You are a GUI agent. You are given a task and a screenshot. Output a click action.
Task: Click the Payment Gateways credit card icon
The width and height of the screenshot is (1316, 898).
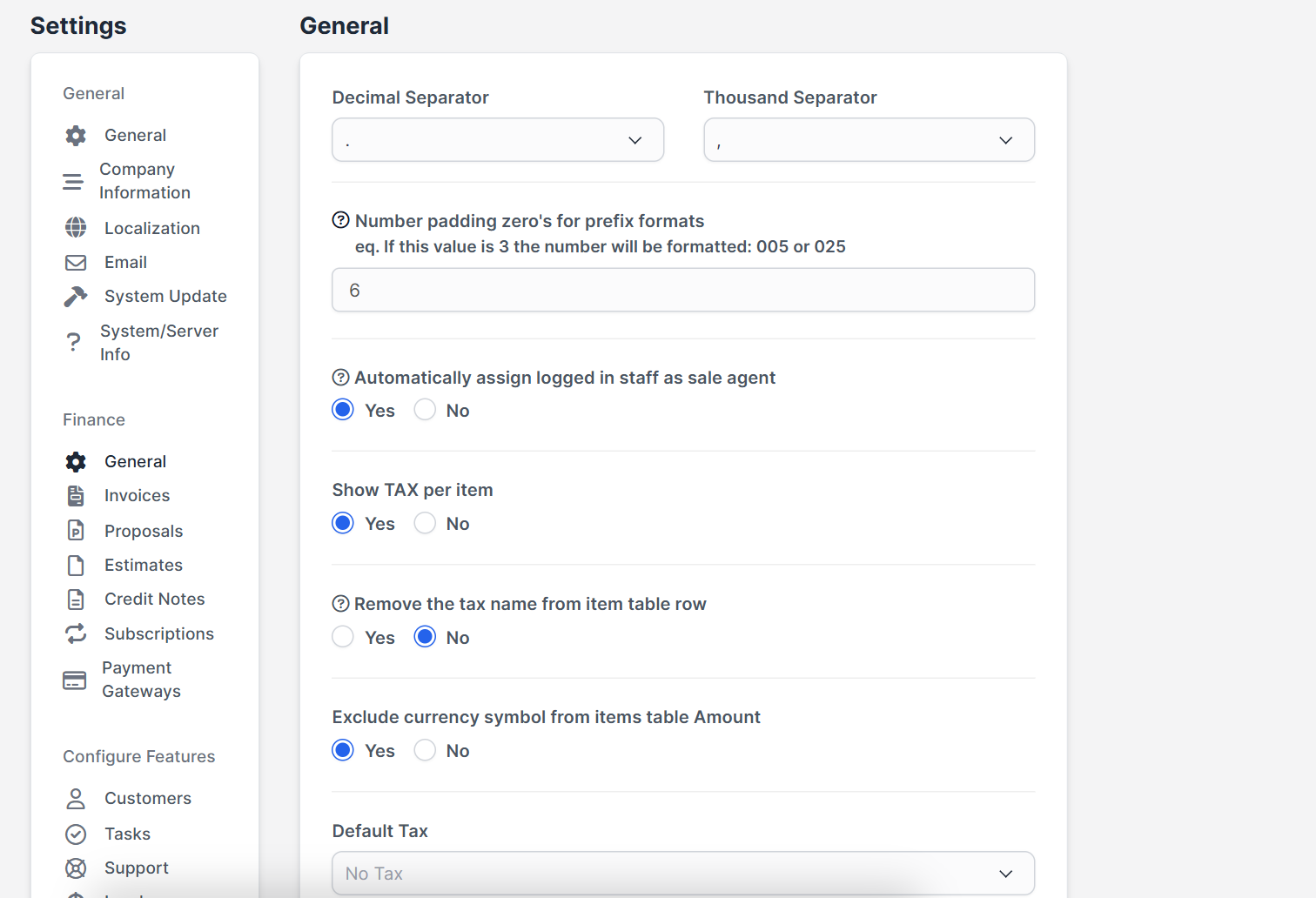[74, 680]
